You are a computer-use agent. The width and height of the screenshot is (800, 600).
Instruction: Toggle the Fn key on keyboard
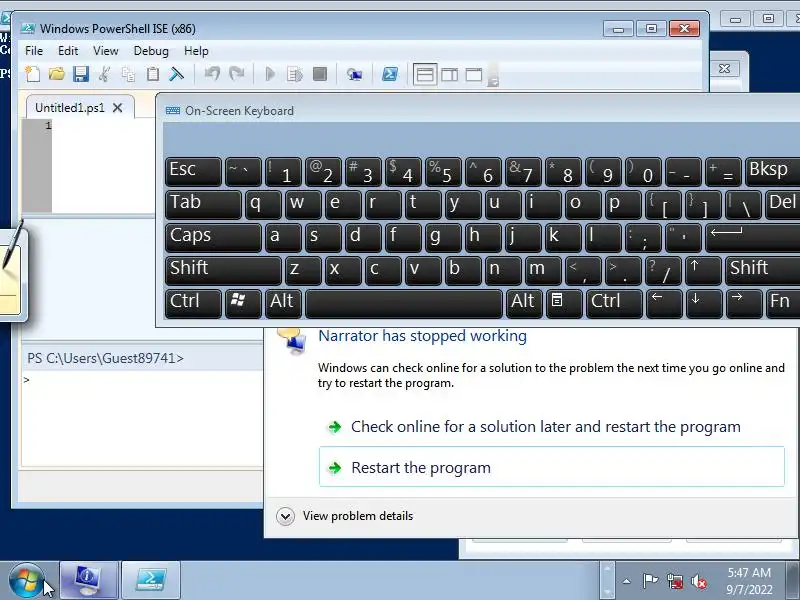pyautogui.click(x=783, y=304)
